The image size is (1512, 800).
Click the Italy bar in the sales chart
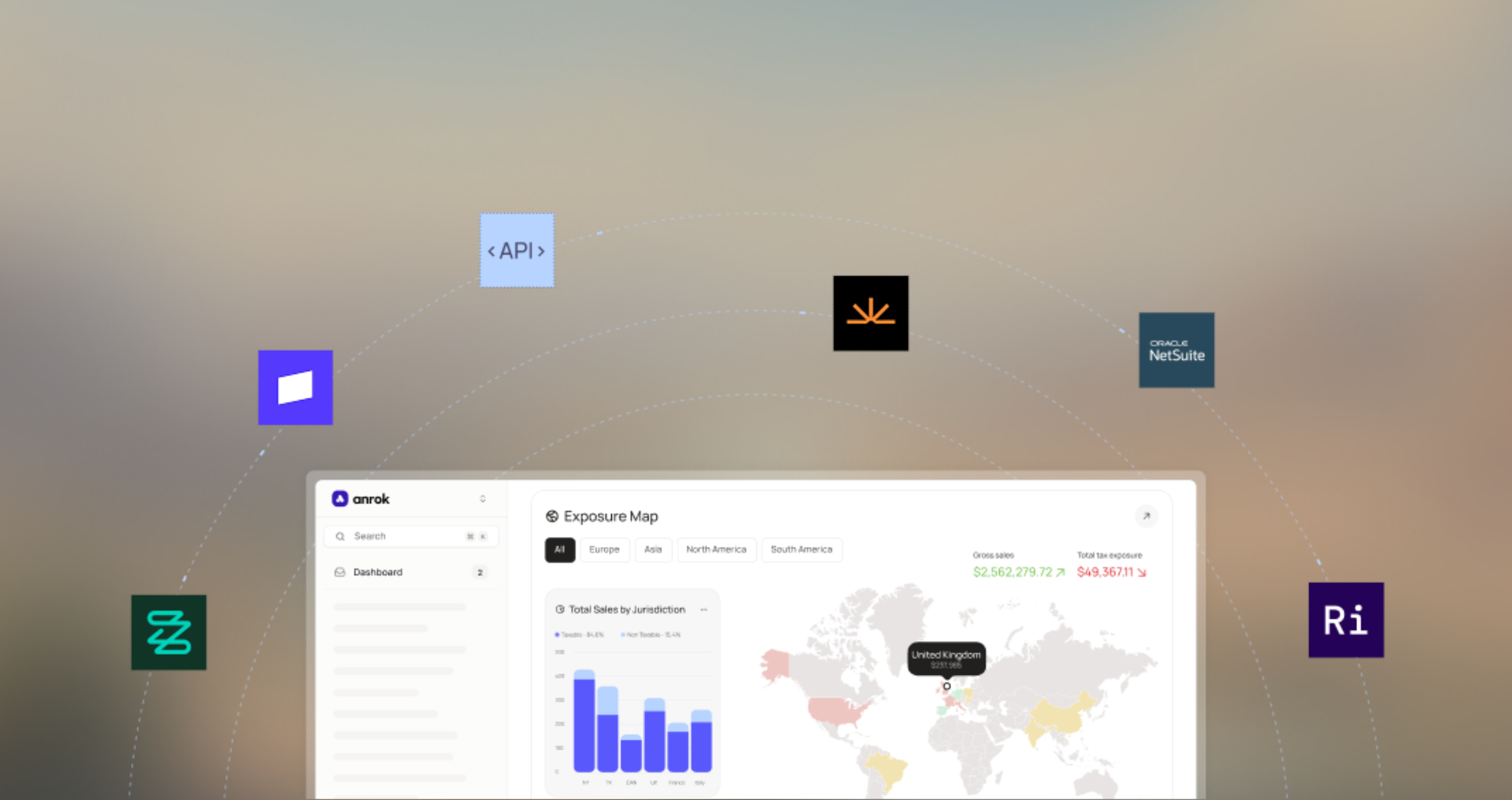point(701,741)
